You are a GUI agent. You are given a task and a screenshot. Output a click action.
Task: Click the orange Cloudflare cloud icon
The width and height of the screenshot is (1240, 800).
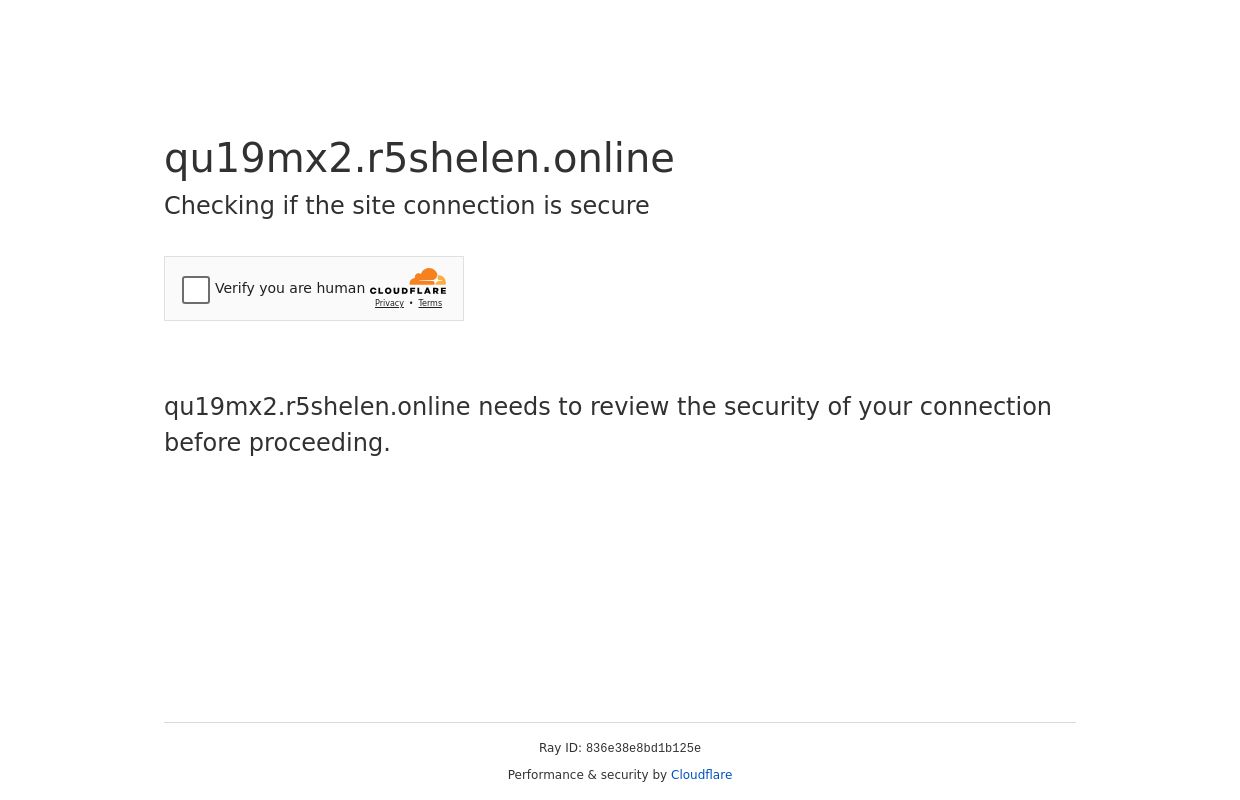[x=428, y=277]
